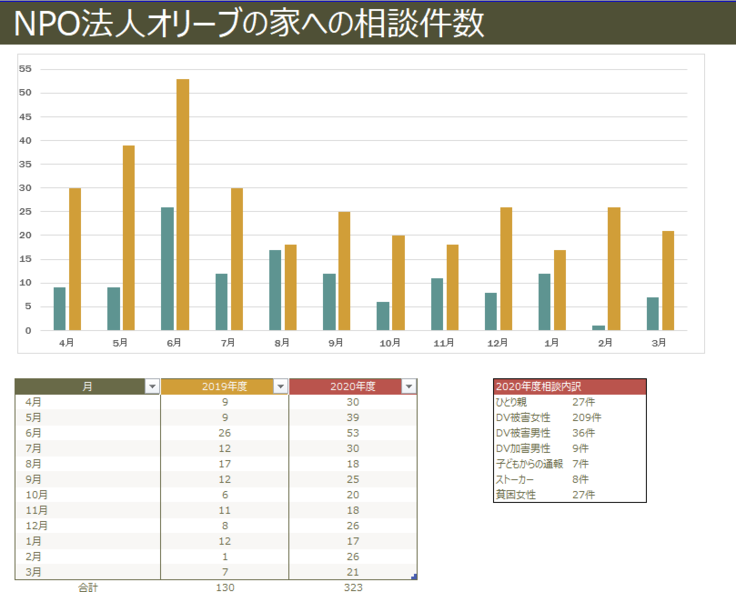Click the 合計 label below the table
Screen dimensions: 736x592
point(88,587)
